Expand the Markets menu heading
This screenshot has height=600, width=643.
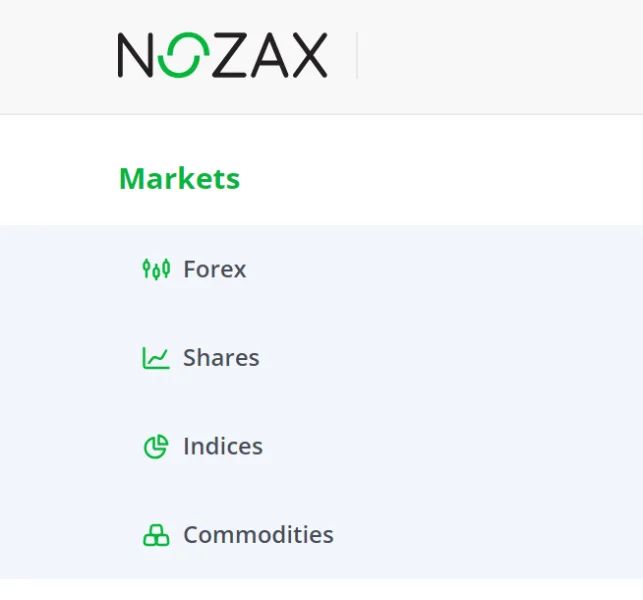[179, 178]
